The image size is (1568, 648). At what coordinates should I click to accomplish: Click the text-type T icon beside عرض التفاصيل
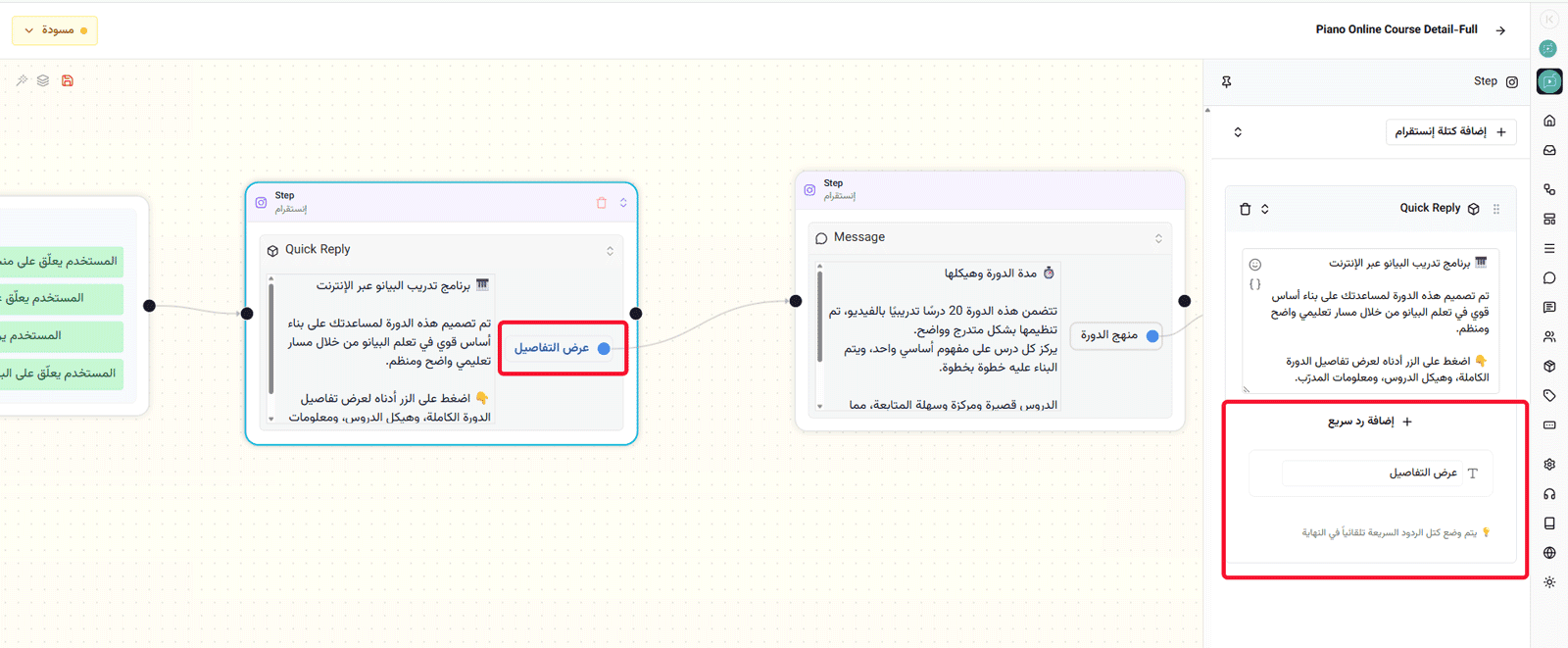click(x=1472, y=474)
